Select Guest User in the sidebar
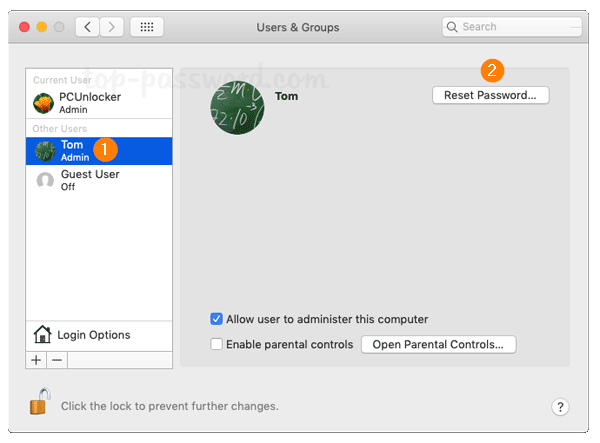The height and width of the screenshot is (443, 600). 99,180
